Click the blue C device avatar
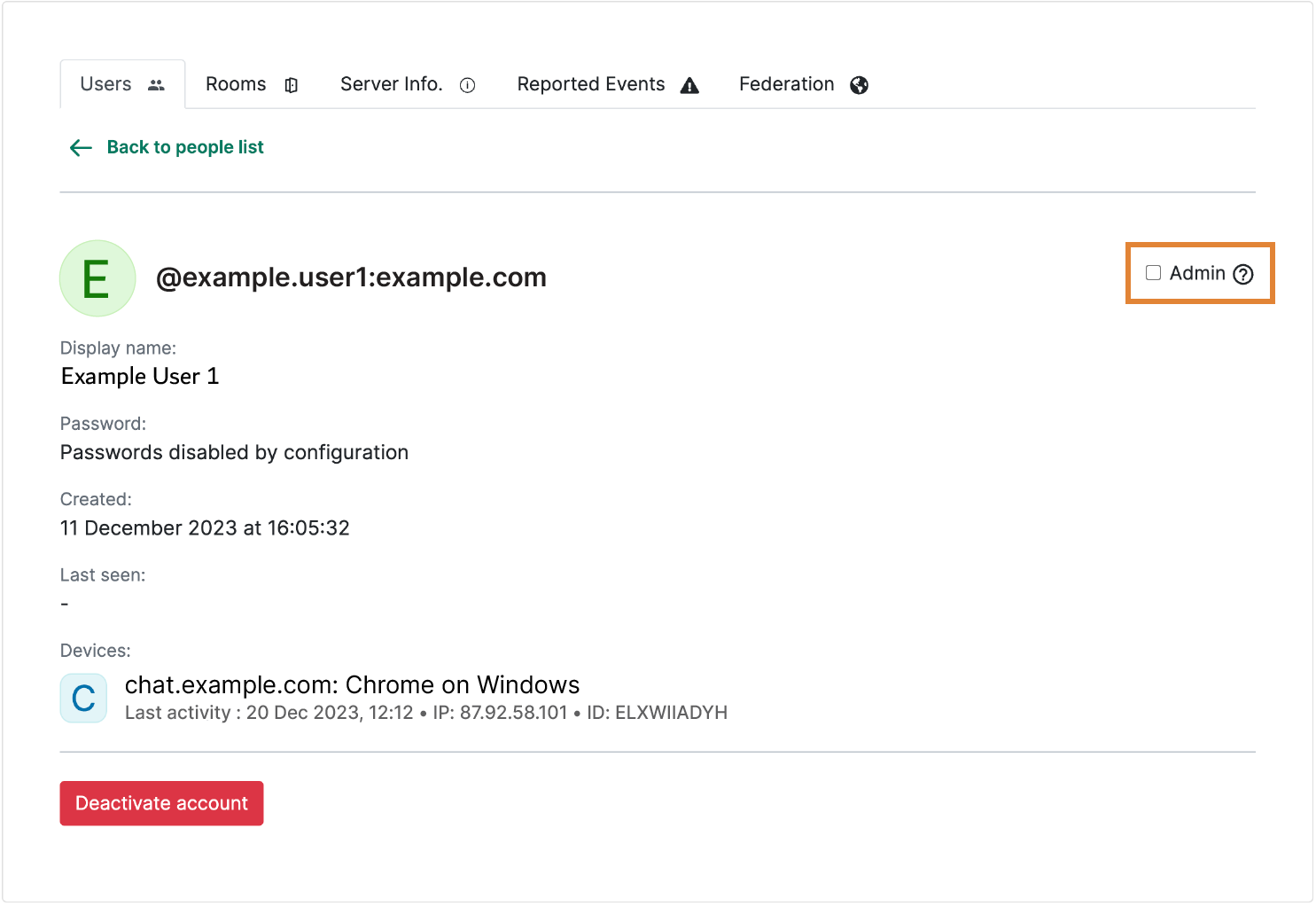The image size is (1316, 906). pyautogui.click(x=83, y=699)
